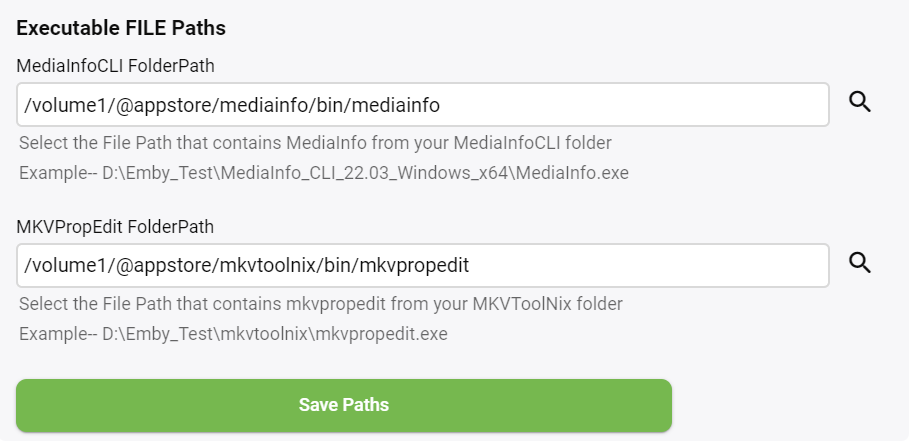Click the "Executable FILE Paths" heading

121,28
